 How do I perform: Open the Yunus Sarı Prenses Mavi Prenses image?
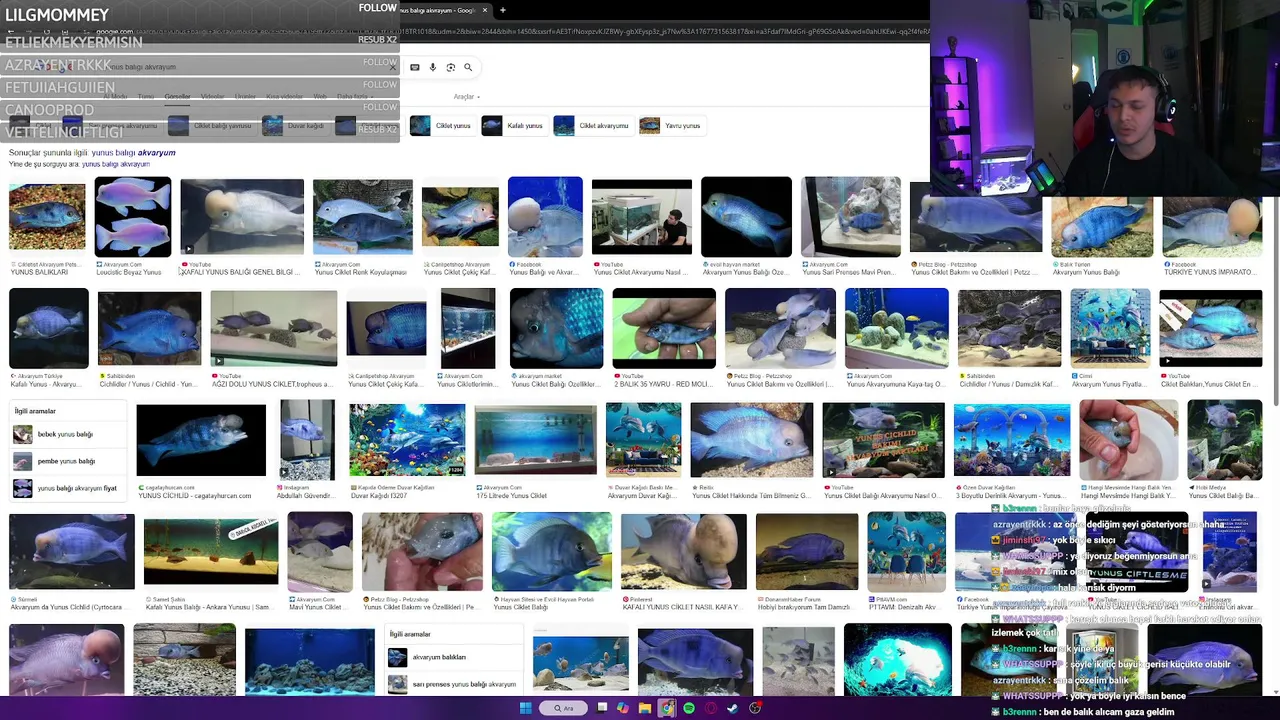[x=850, y=217]
